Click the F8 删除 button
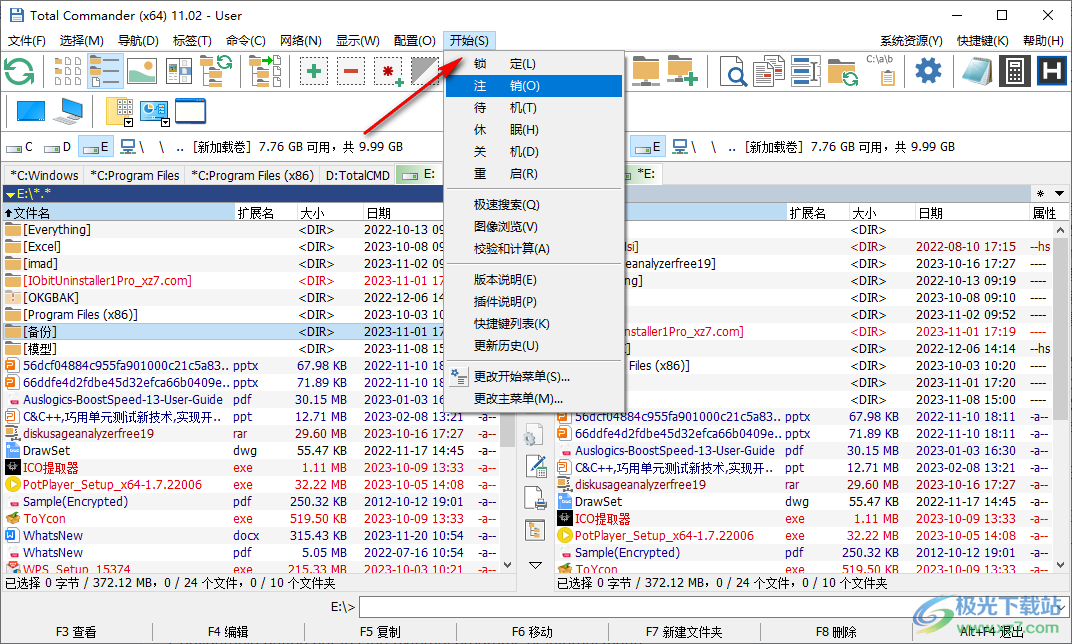The height and width of the screenshot is (644, 1072). [x=835, y=632]
